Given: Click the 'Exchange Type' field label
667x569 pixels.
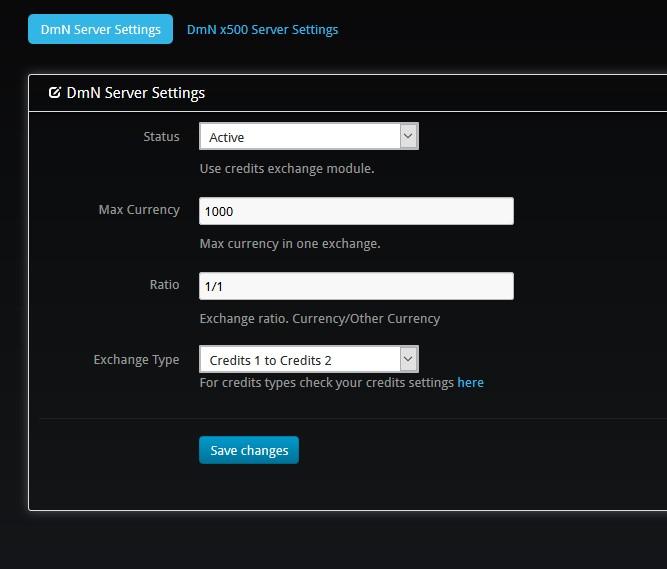Looking at the screenshot, I should pyautogui.click(x=136, y=360).
